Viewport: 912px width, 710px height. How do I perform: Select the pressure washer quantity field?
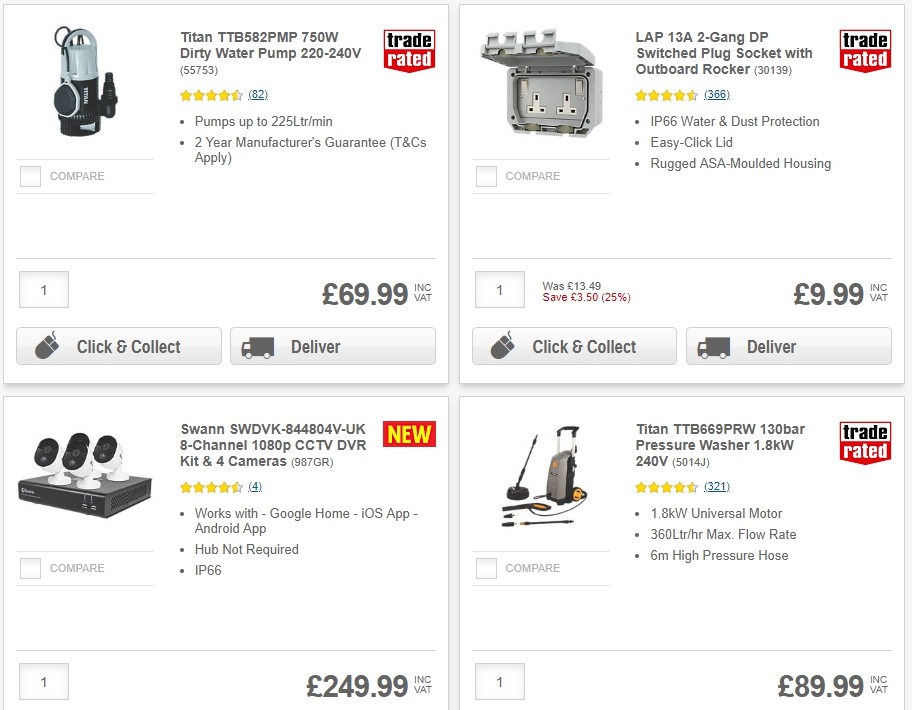tap(499, 681)
